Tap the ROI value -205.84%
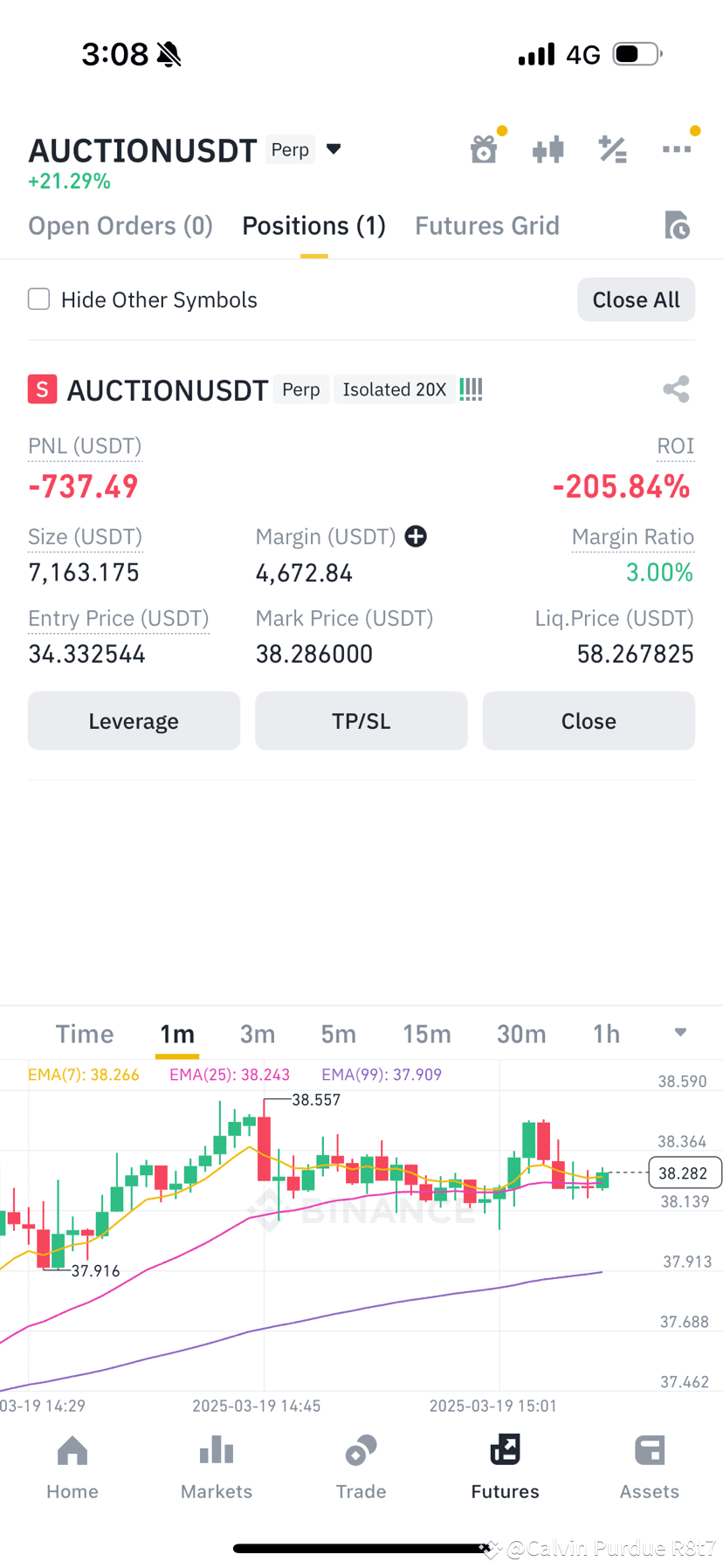 (x=621, y=486)
